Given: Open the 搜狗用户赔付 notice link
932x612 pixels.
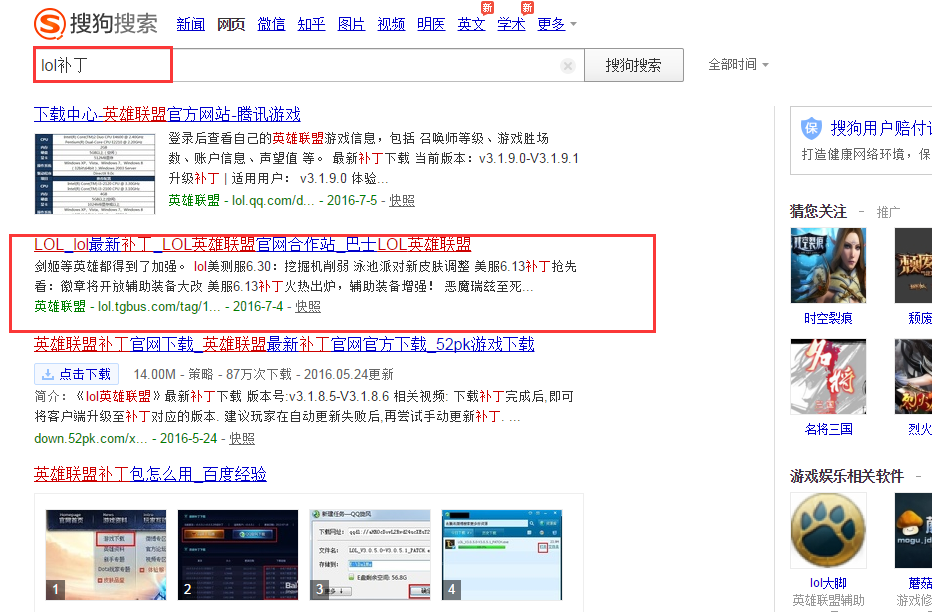Looking at the screenshot, I should pyautogui.click(x=881, y=128).
